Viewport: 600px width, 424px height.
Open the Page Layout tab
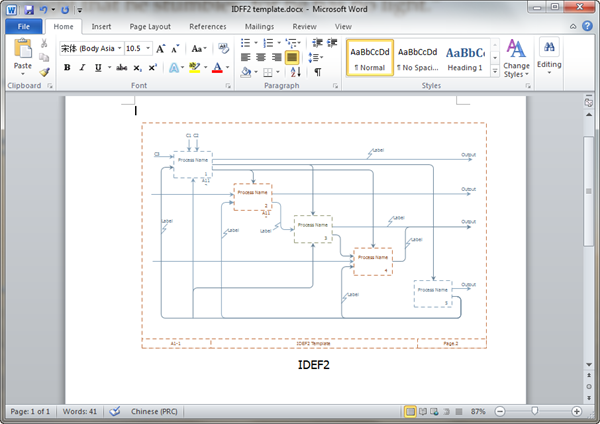click(149, 26)
